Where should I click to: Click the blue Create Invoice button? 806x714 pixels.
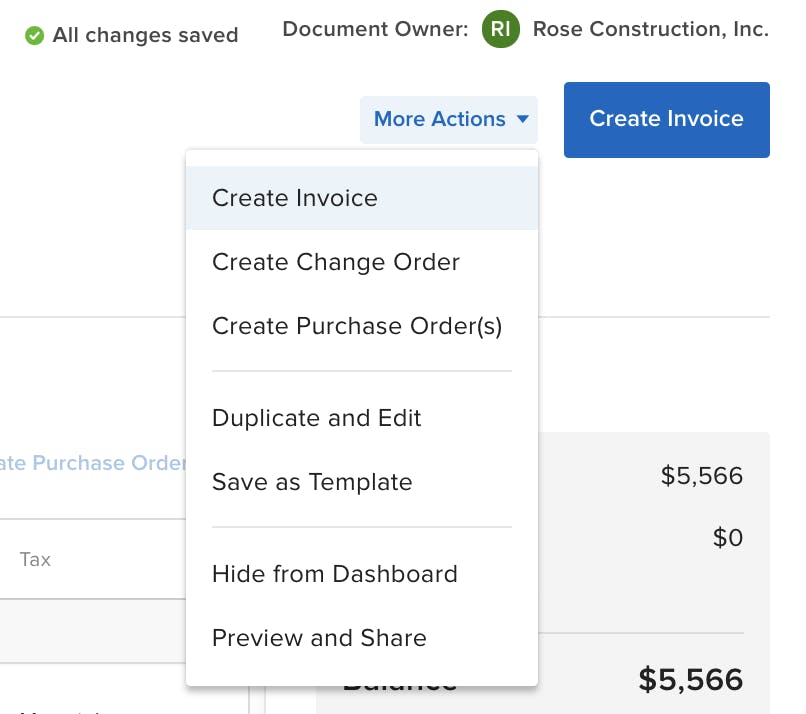tap(666, 119)
